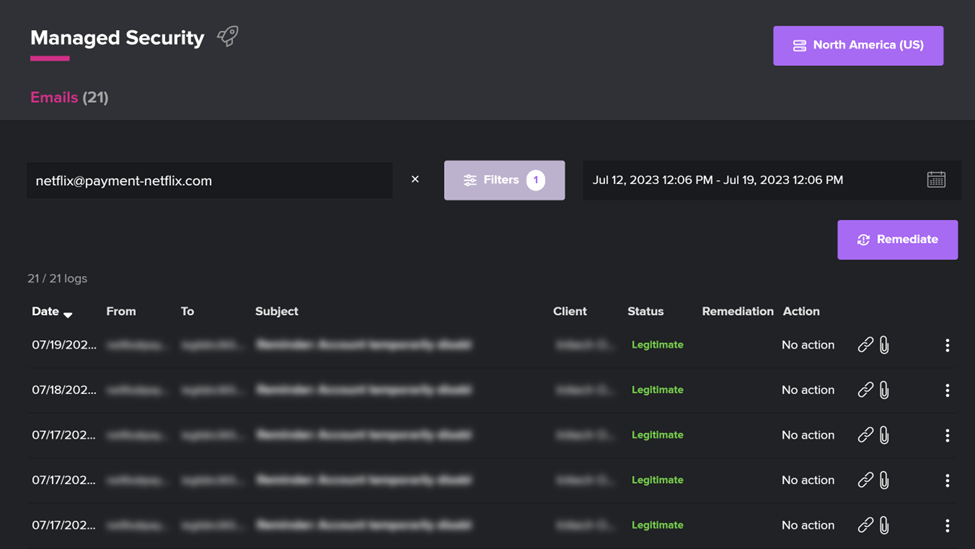Viewport: 975px width, 549px height.
Task: Click the rocket icon beside Managed Security
Action: pos(228,36)
